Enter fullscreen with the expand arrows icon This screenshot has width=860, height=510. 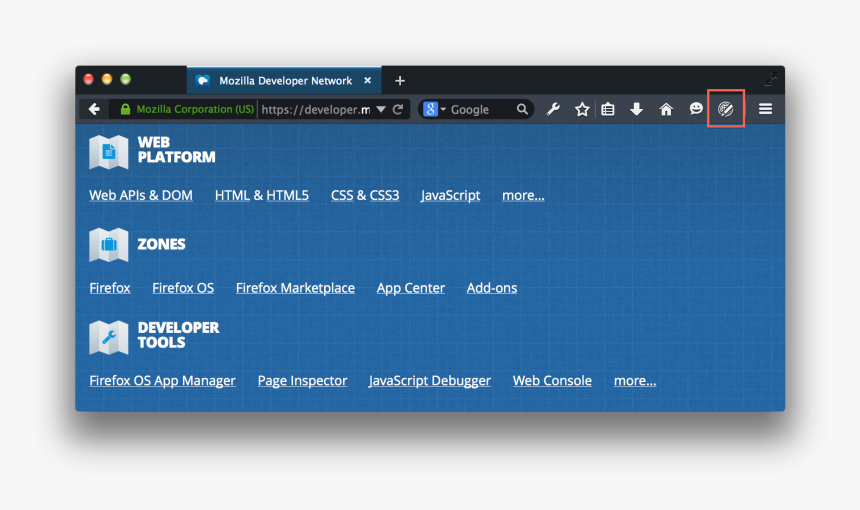tap(771, 80)
